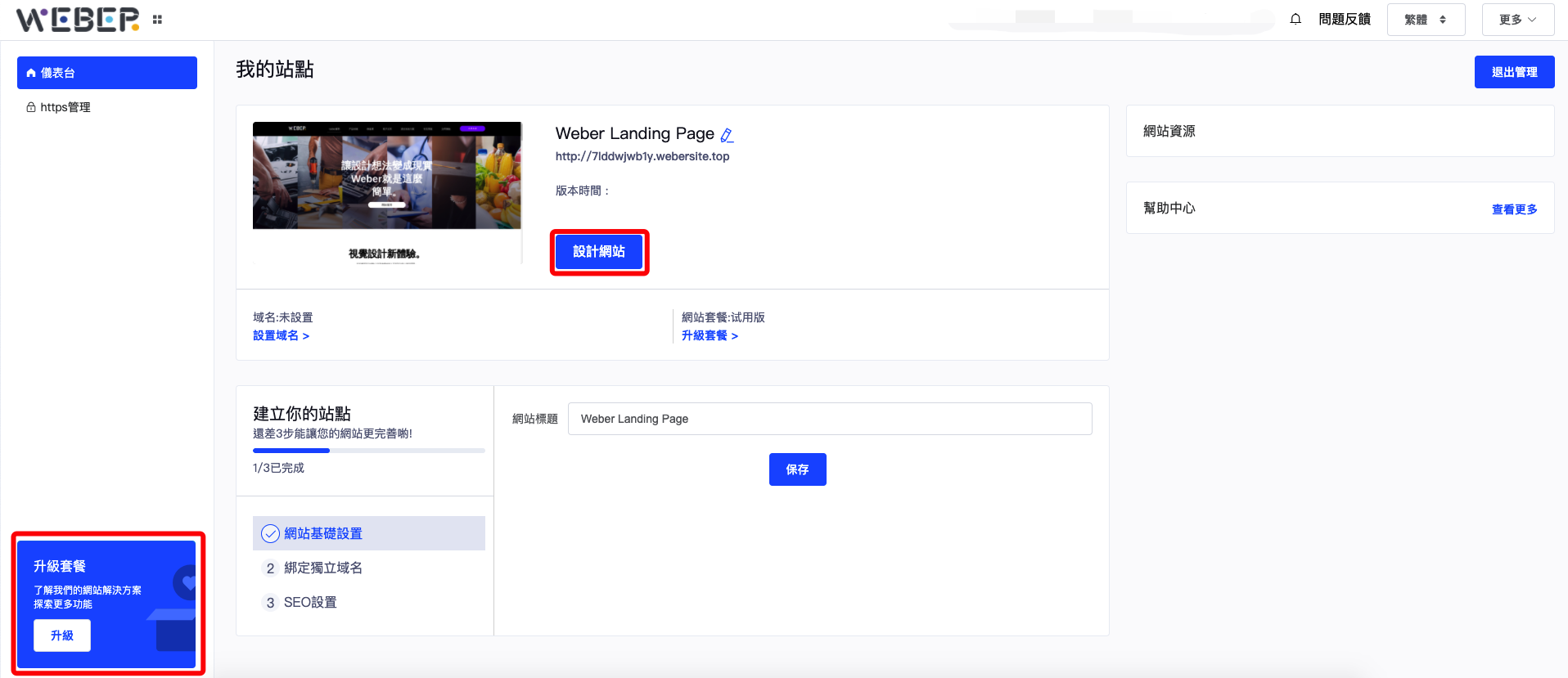The height and width of the screenshot is (678, 1568).
Task: Open the Weber Landing Page thumbnail
Action: click(387, 193)
